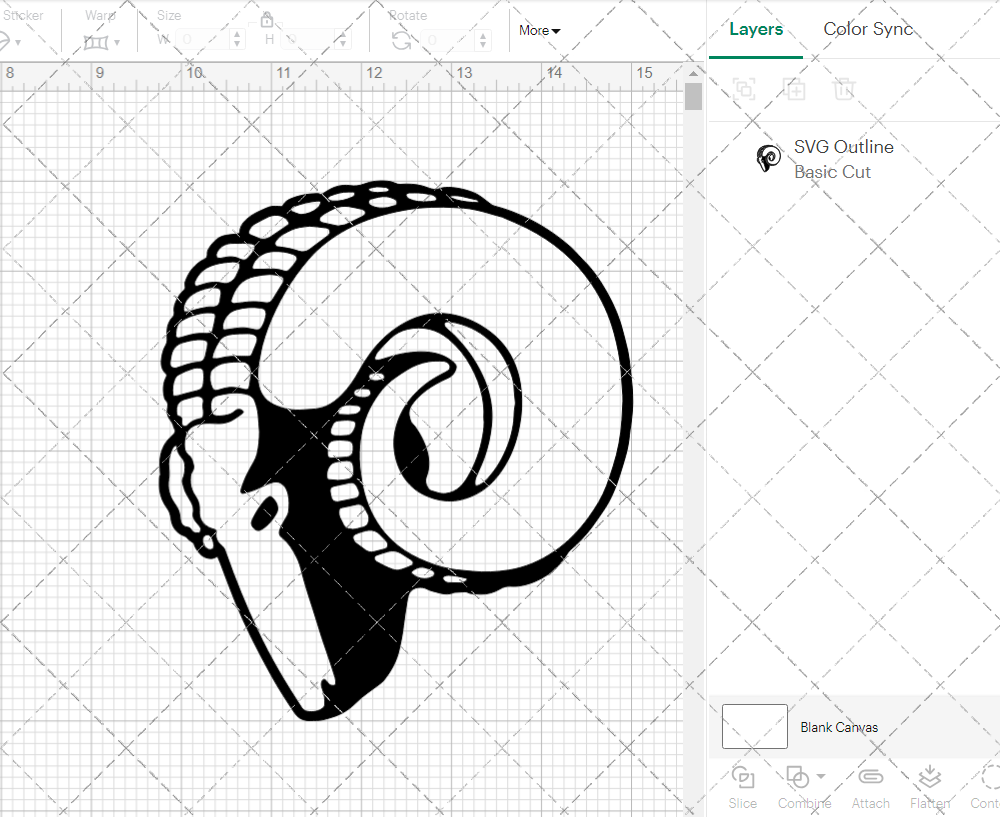Click the Height size input field
The width and height of the screenshot is (1000, 817).
(x=309, y=40)
